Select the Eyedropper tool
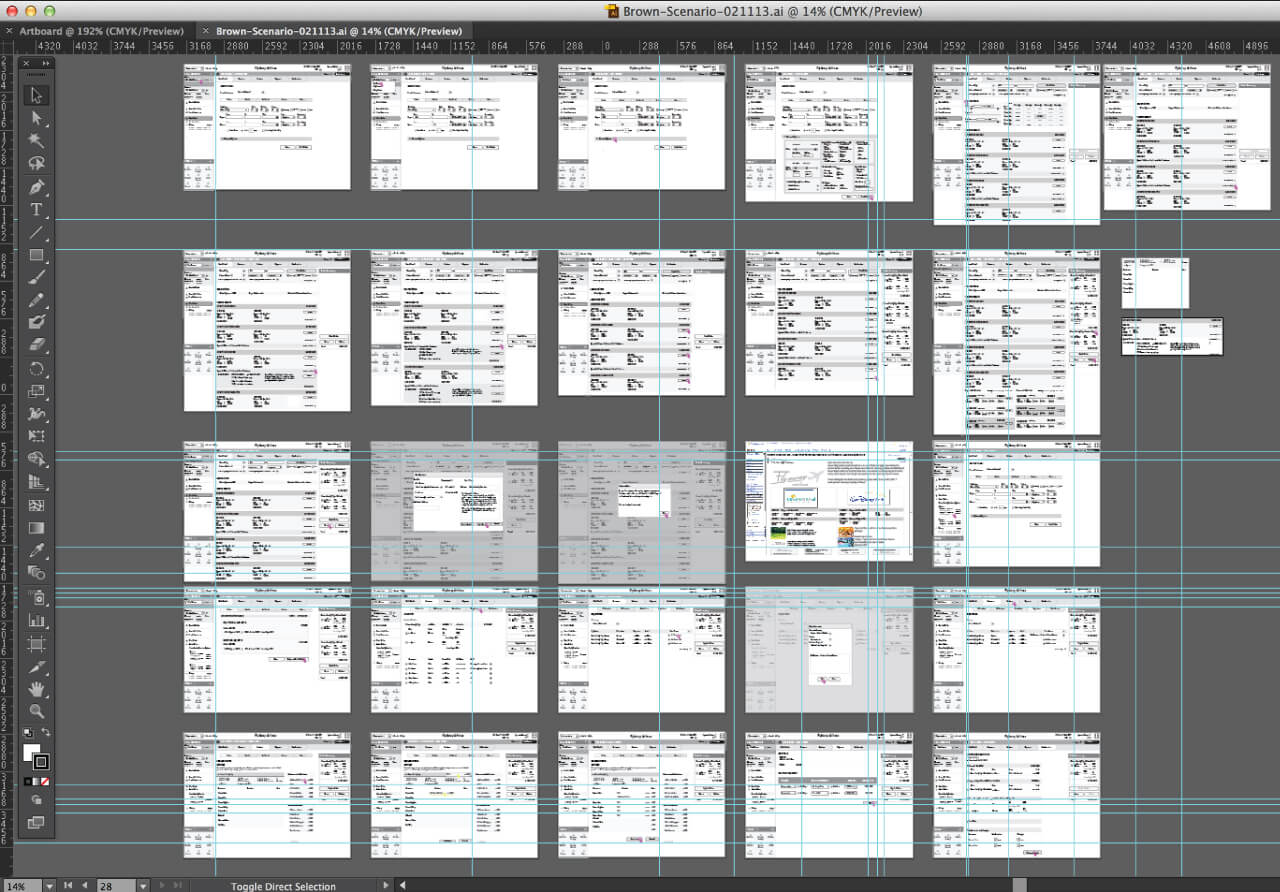The width and height of the screenshot is (1280, 892). point(37,550)
